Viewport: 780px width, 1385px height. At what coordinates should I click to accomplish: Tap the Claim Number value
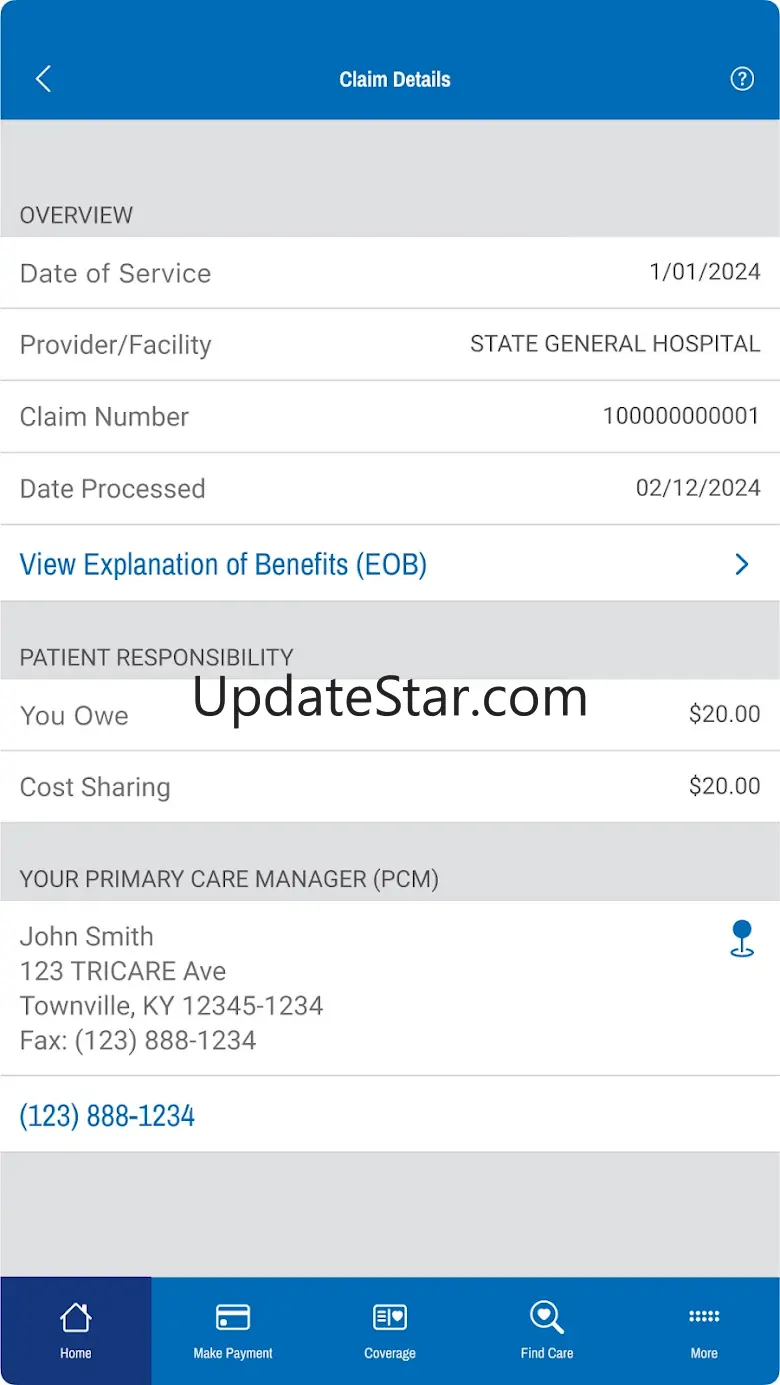tap(681, 416)
